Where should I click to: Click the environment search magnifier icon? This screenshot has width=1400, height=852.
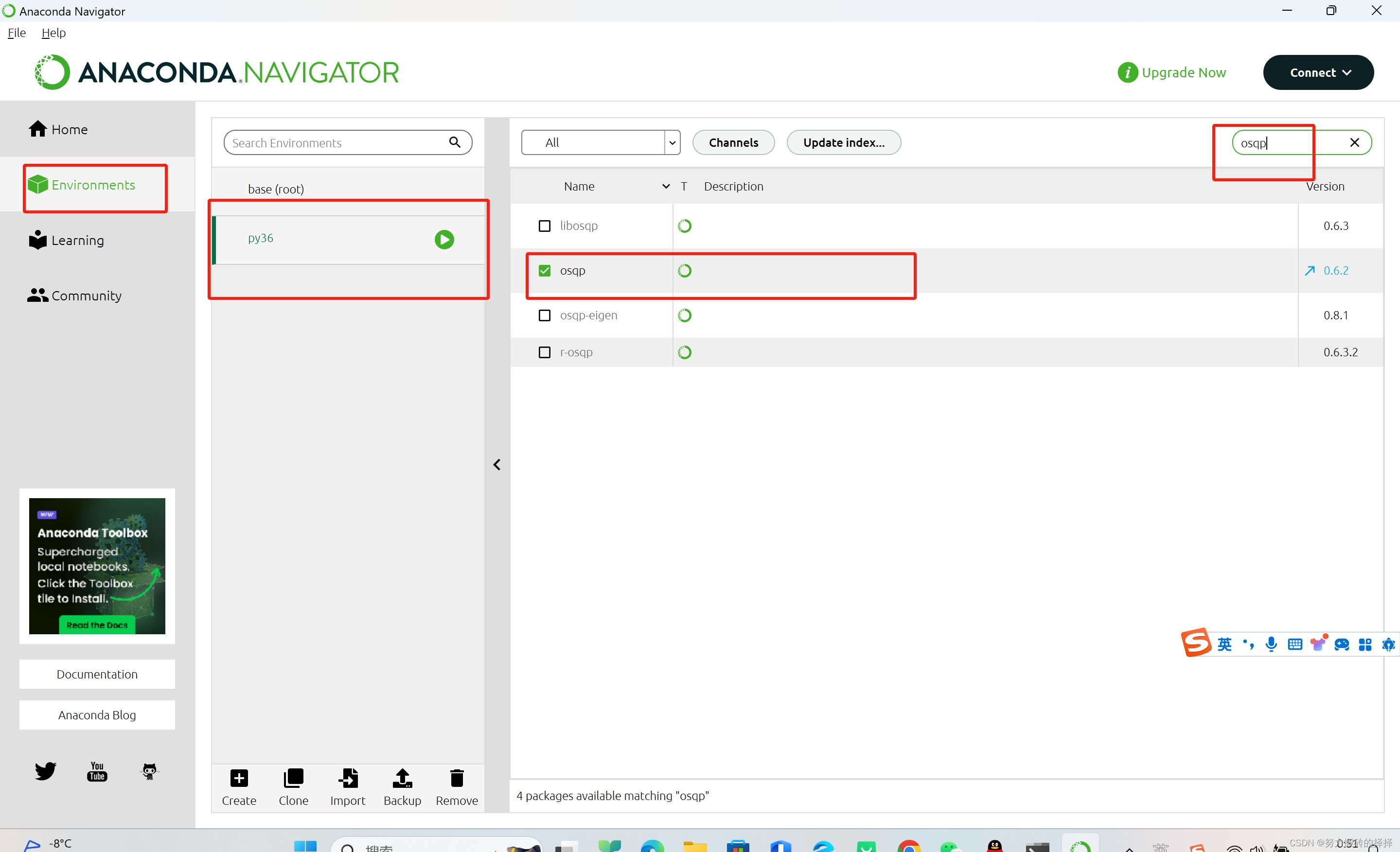[x=455, y=142]
